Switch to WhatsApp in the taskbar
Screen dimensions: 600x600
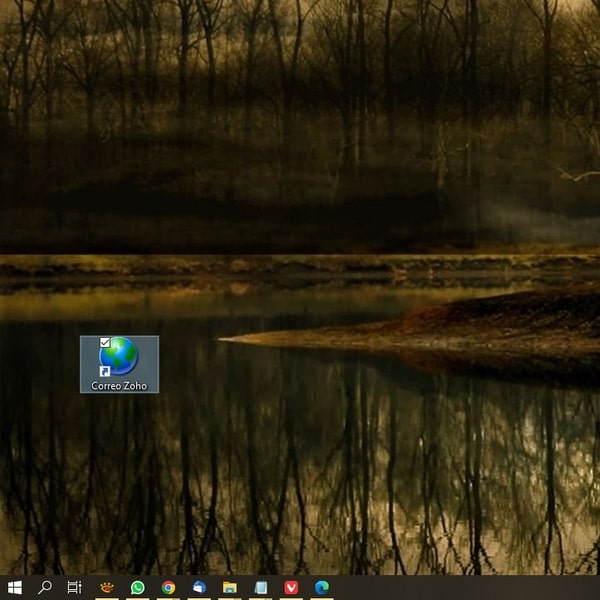(138, 587)
